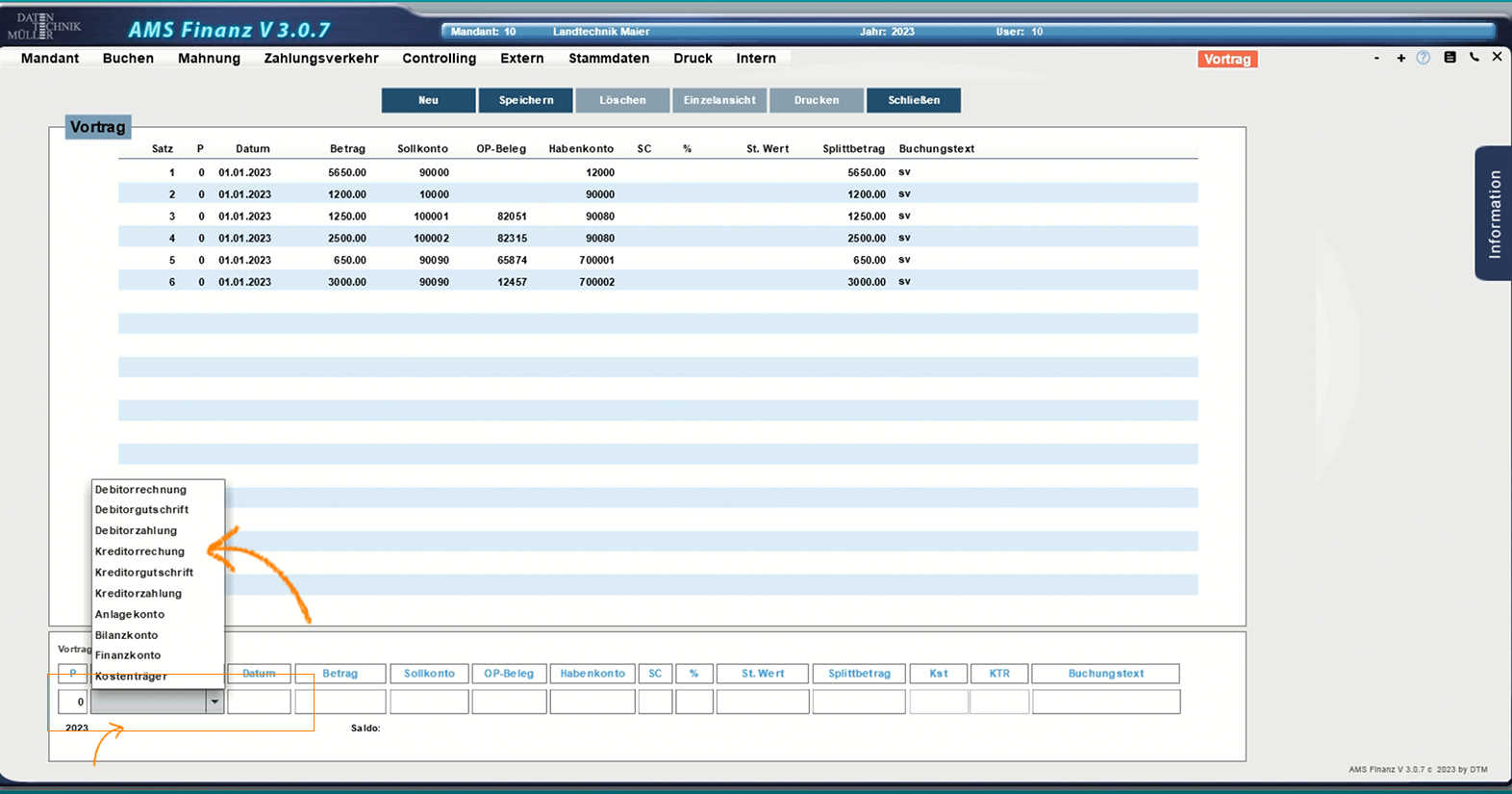Open the help question mark icon
The width and height of the screenshot is (1512, 794).
pyautogui.click(x=1424, y=58)
